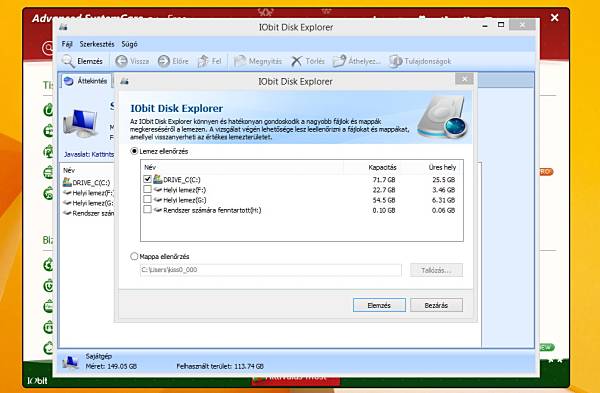This screenshot has height=393, width=600.
Task: Open the Fájl menu
Action: (67, 44)
